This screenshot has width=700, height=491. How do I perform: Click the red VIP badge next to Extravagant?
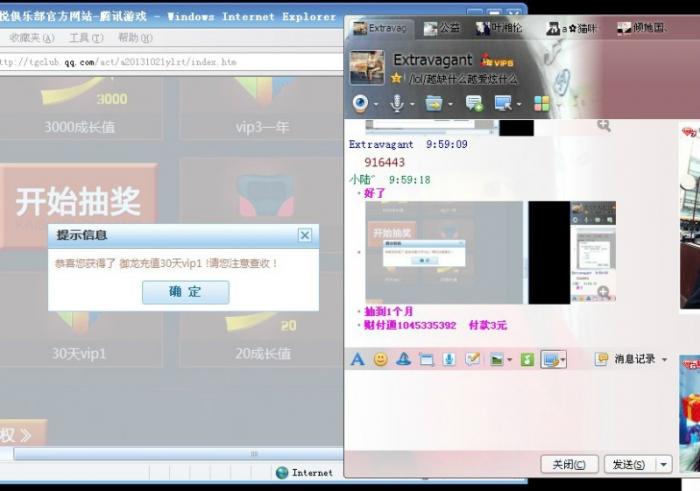click(496, 61)
